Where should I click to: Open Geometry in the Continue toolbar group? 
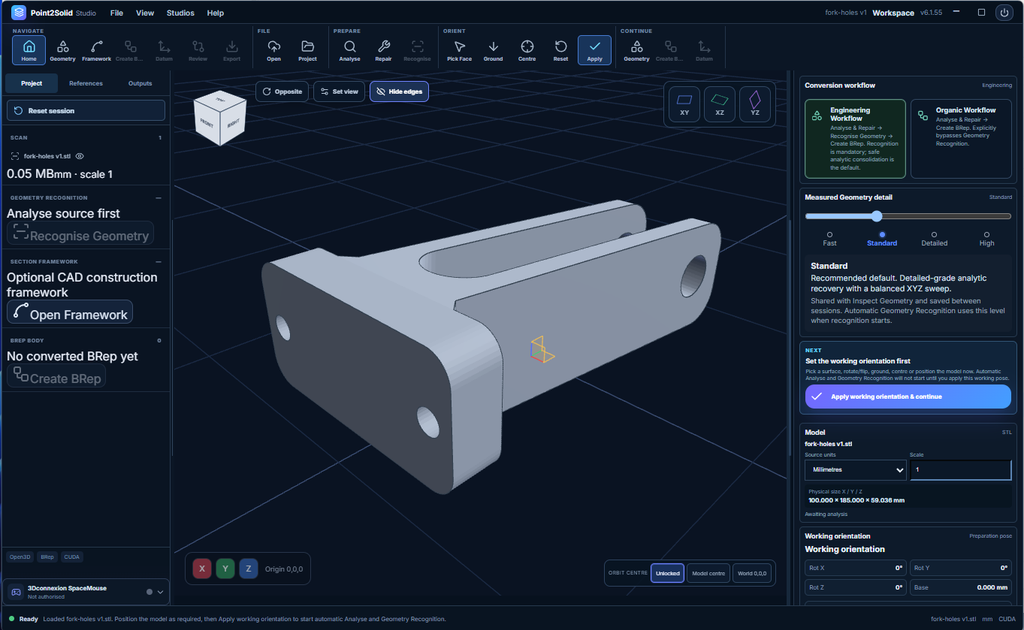click(636, 50)
